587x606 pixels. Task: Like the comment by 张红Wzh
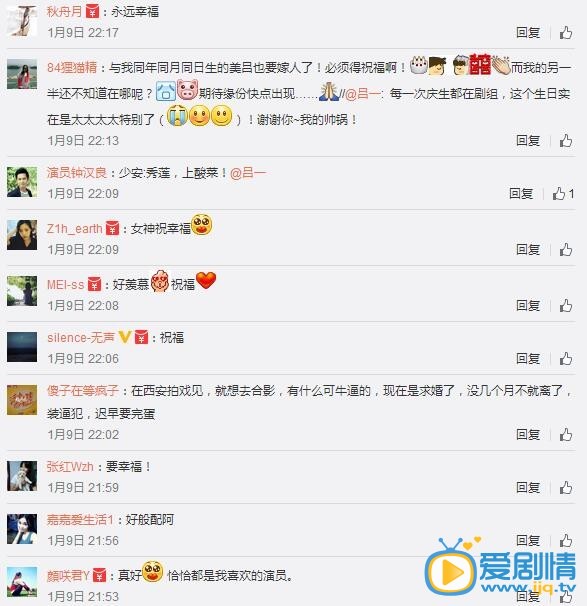click(566, 488)
